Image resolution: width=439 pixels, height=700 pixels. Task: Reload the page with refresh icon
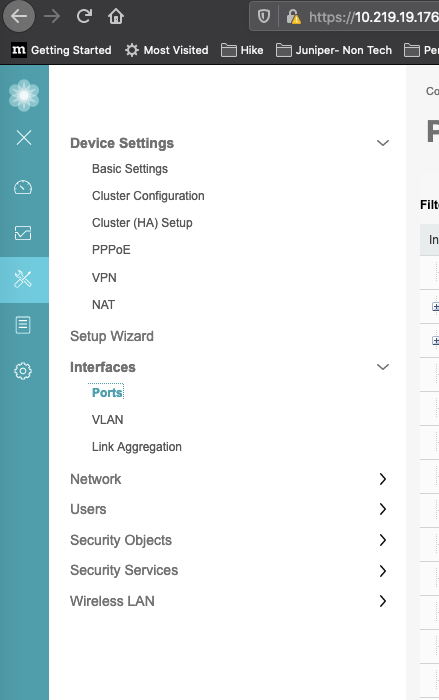pyautogui.click(x=84, y=17)
